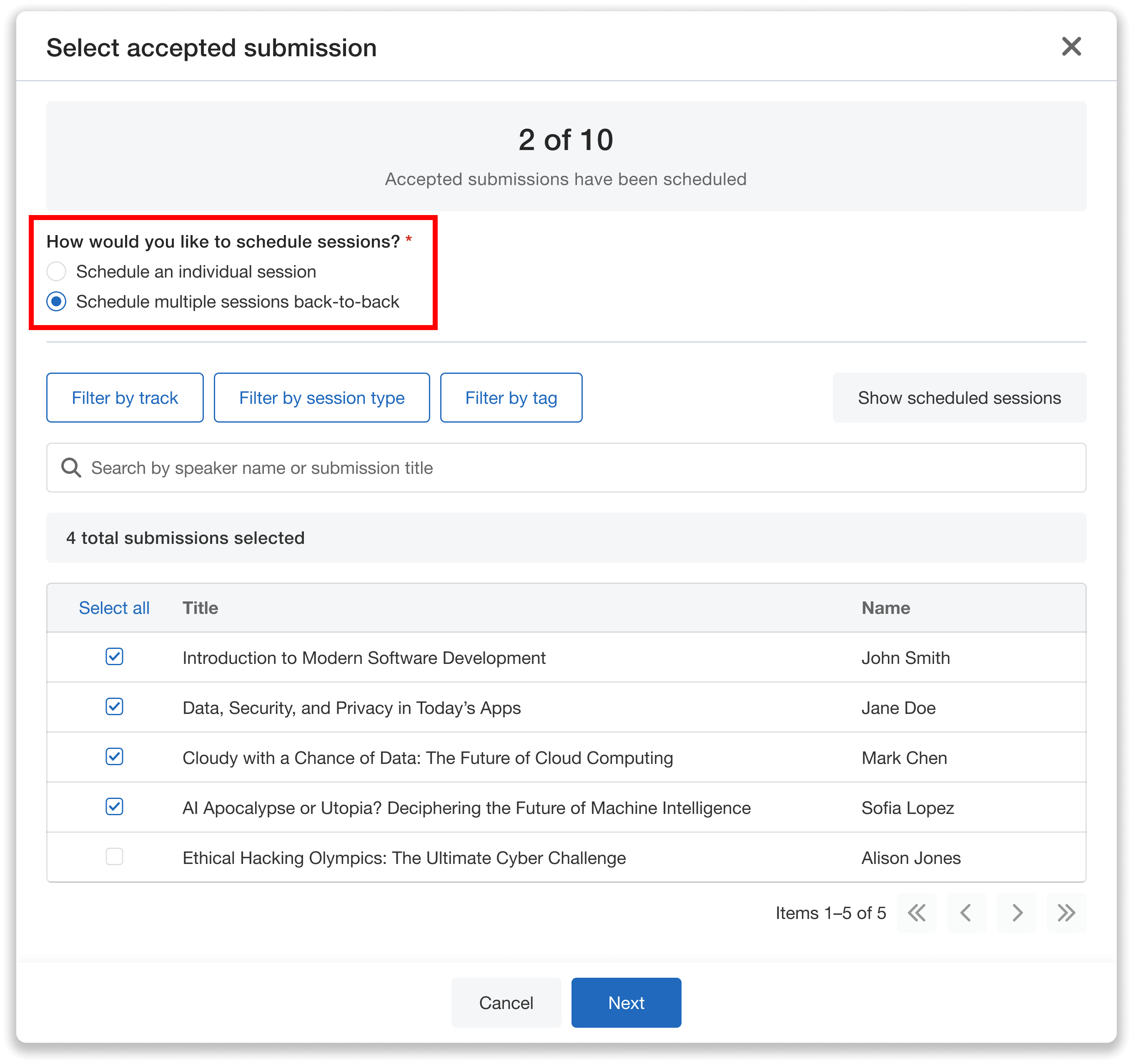Viewport: 1133px width, 1064px height.
Task: Click the speaker name search field
Action: [x=399, y=467]
